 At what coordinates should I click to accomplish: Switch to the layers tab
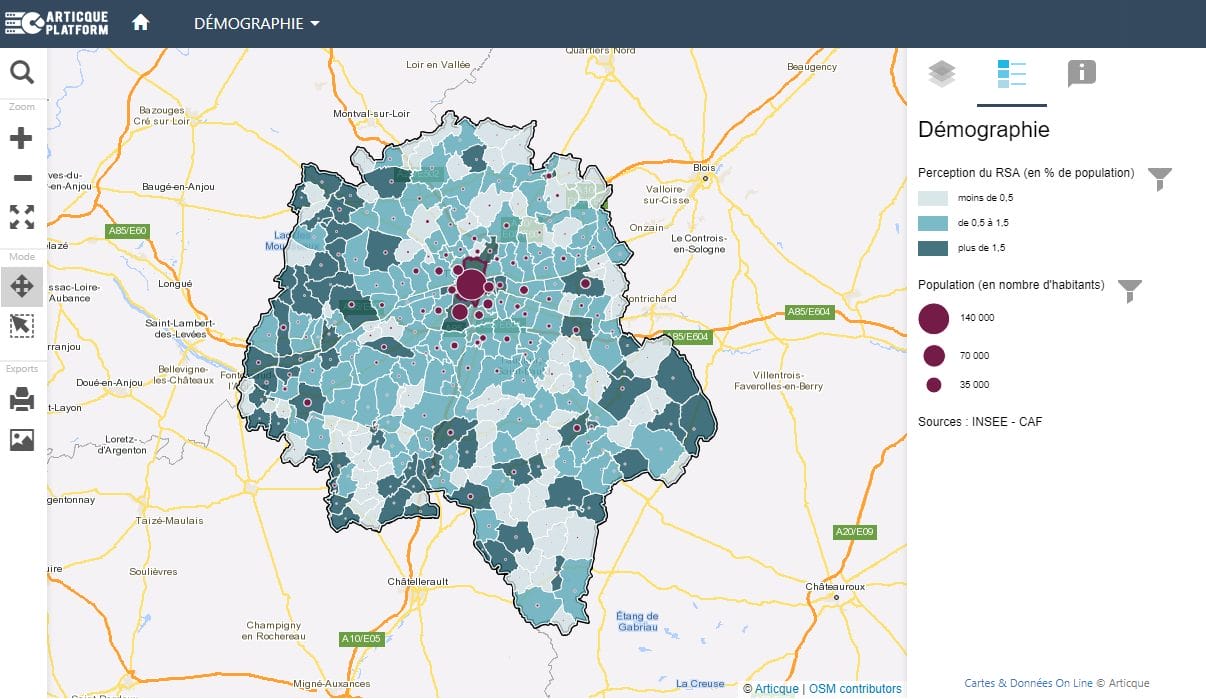pos(942,74)
